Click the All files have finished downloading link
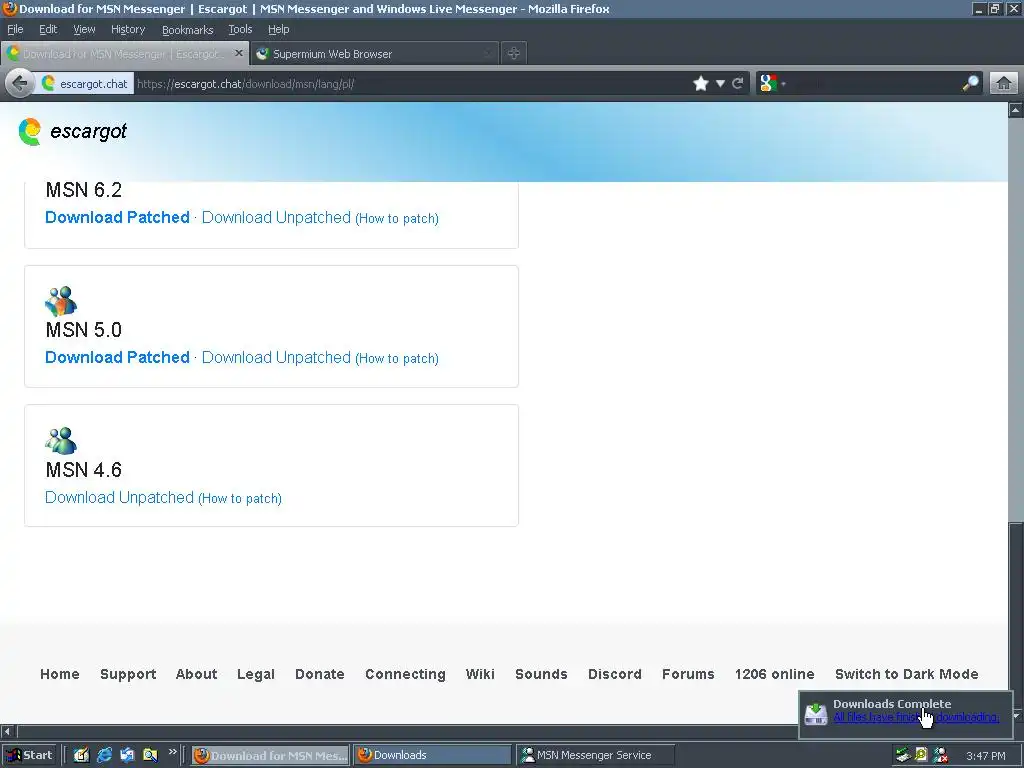Viewport: 1024px width, 768px height. point(916,717)
